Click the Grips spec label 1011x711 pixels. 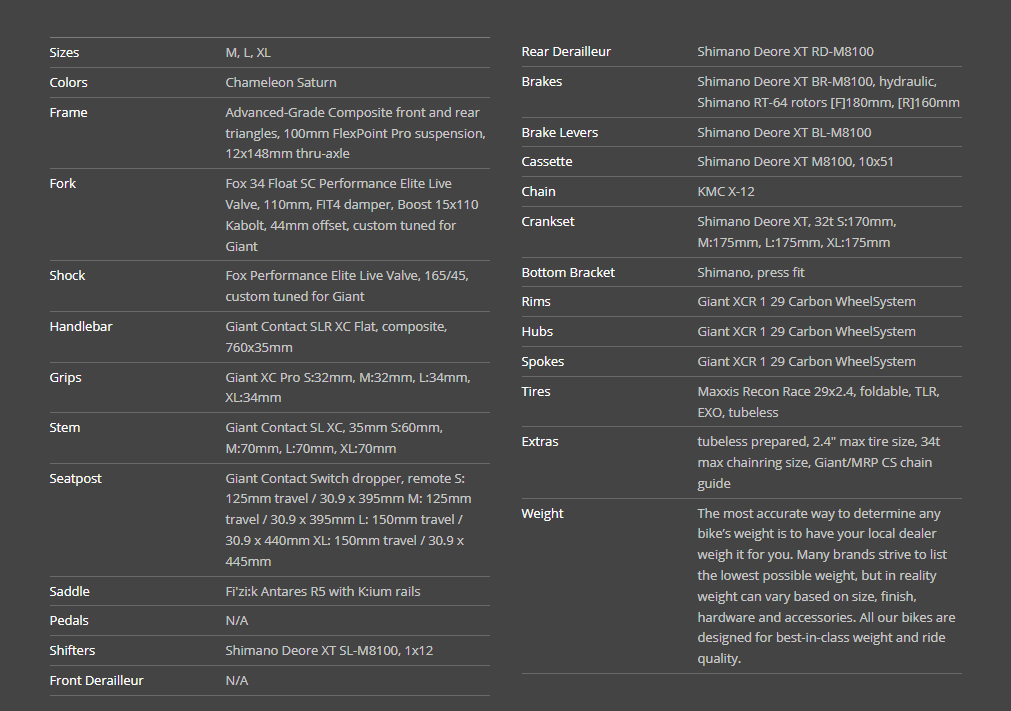[65, 377]
